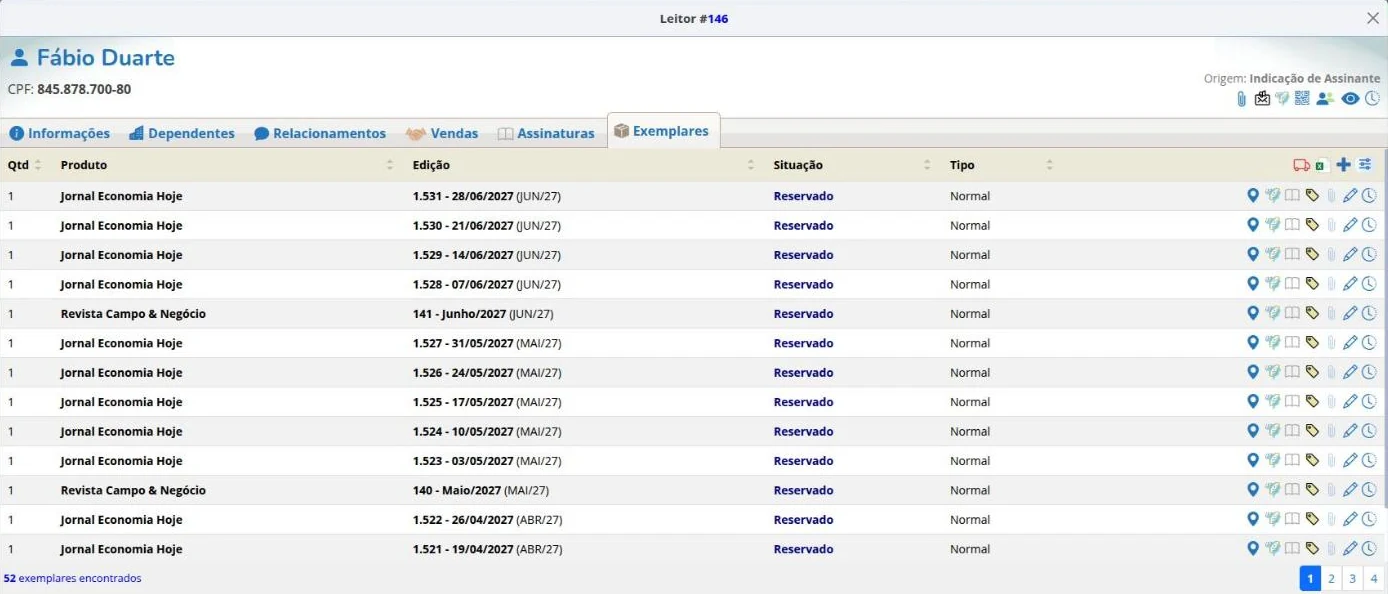Click the tag icon for edition 1.530

point(1312,225)
